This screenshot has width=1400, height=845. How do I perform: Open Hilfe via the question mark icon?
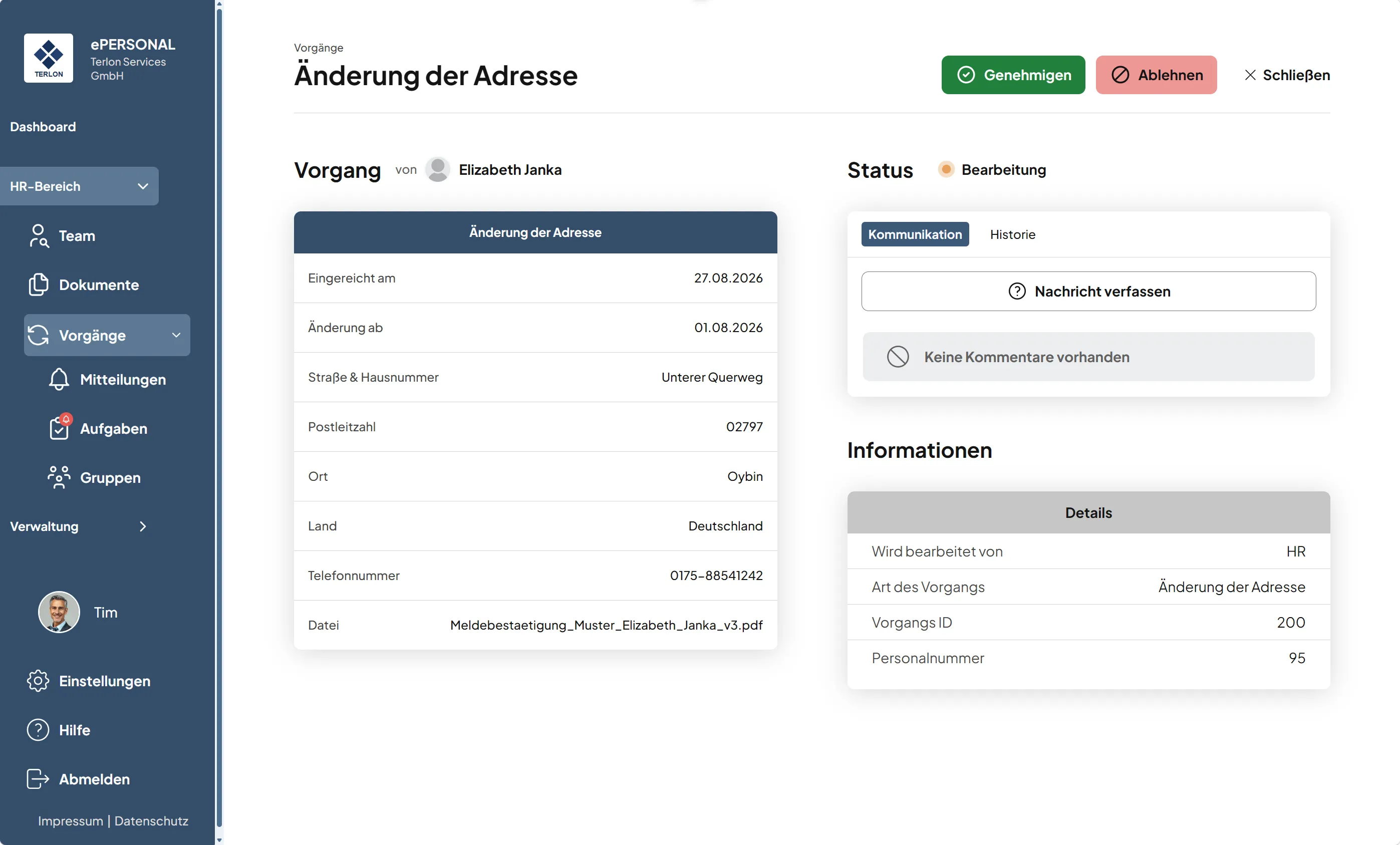(38, 730)
